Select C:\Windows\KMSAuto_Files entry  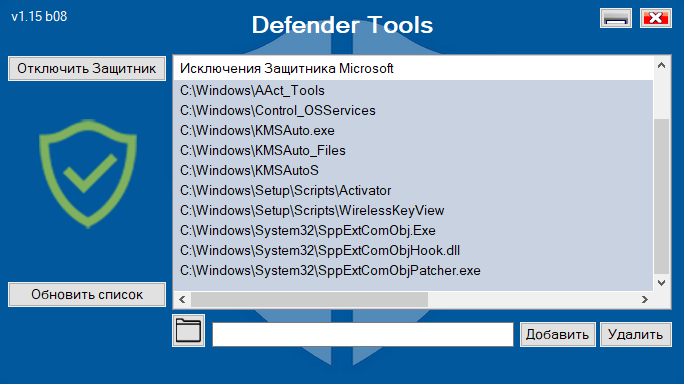click(413, 151)
